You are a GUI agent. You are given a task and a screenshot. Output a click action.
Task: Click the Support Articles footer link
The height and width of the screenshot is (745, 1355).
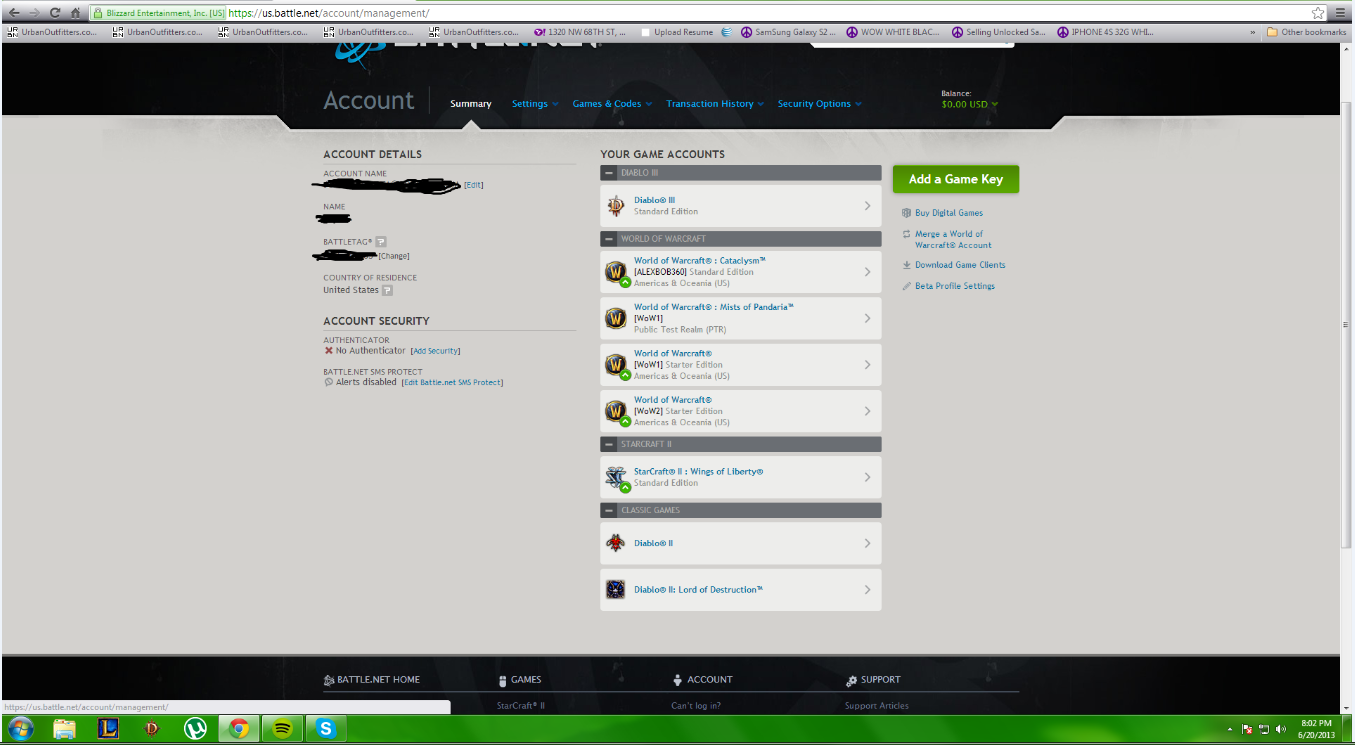[877, 706]
